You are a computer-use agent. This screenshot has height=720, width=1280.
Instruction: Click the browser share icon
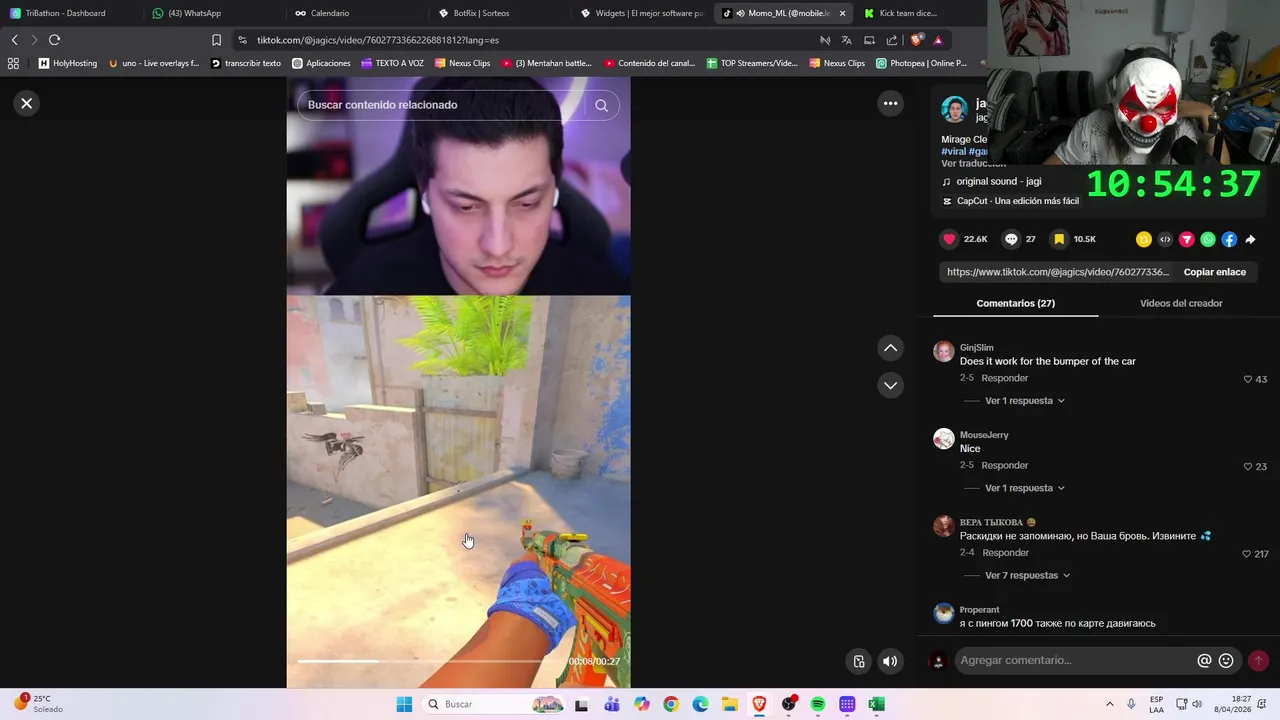point(892,40)
